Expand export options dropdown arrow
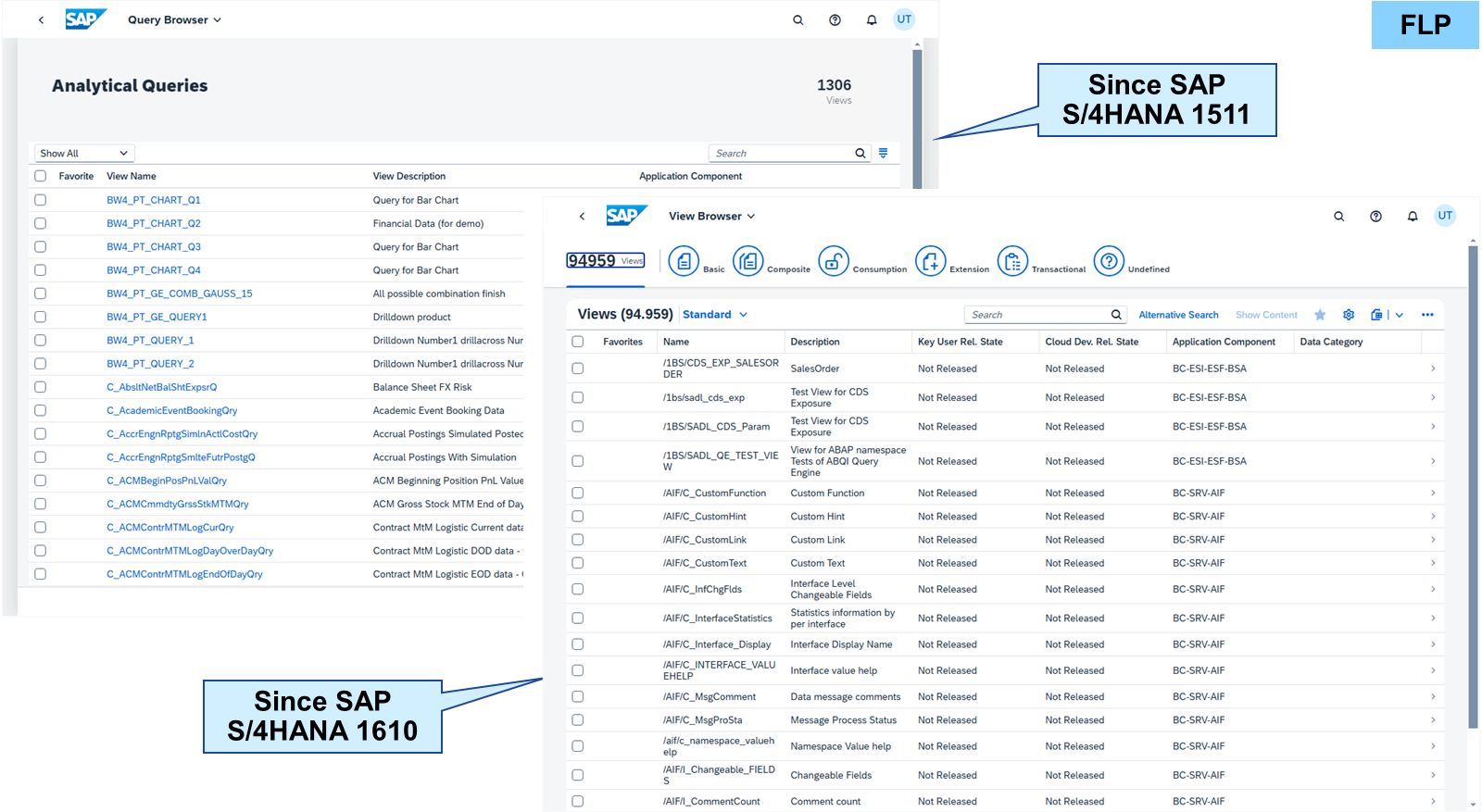Screen dimensions: 1482x812 (x=1399, y=315)
